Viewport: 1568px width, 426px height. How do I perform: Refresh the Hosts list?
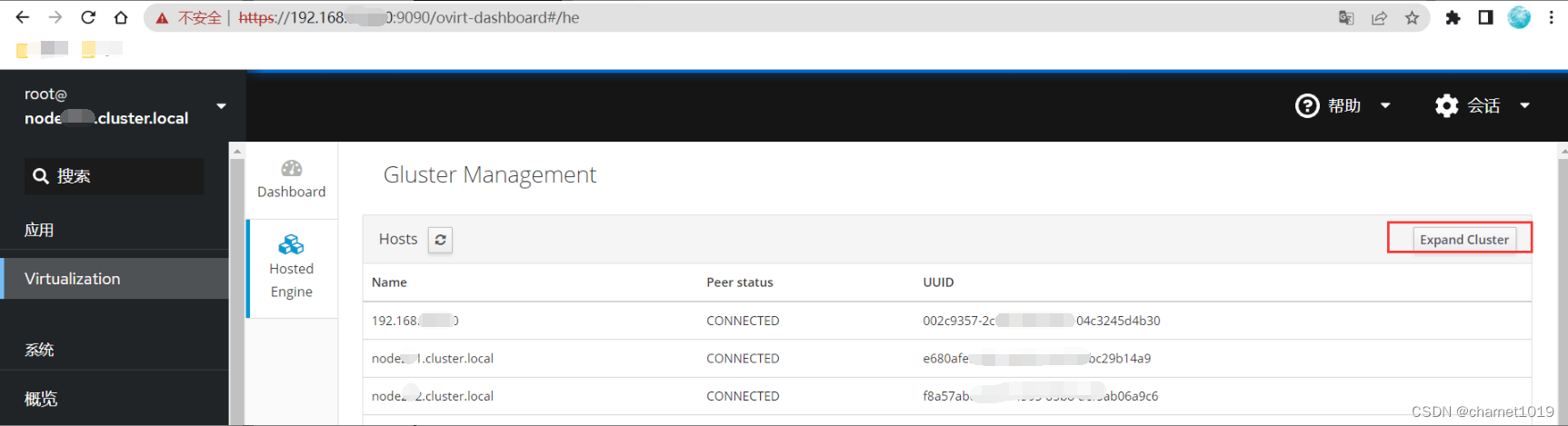pos(440,240)
